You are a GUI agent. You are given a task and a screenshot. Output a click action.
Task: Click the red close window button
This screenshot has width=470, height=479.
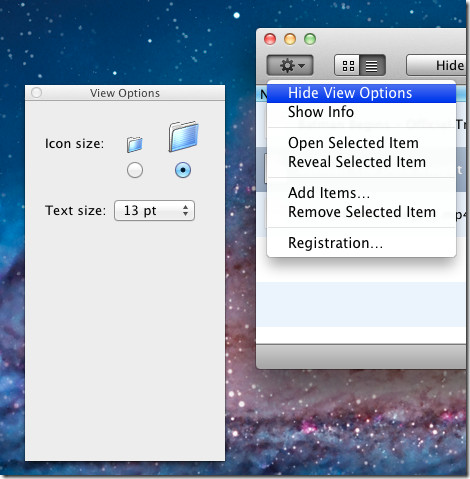pos(270,39)
